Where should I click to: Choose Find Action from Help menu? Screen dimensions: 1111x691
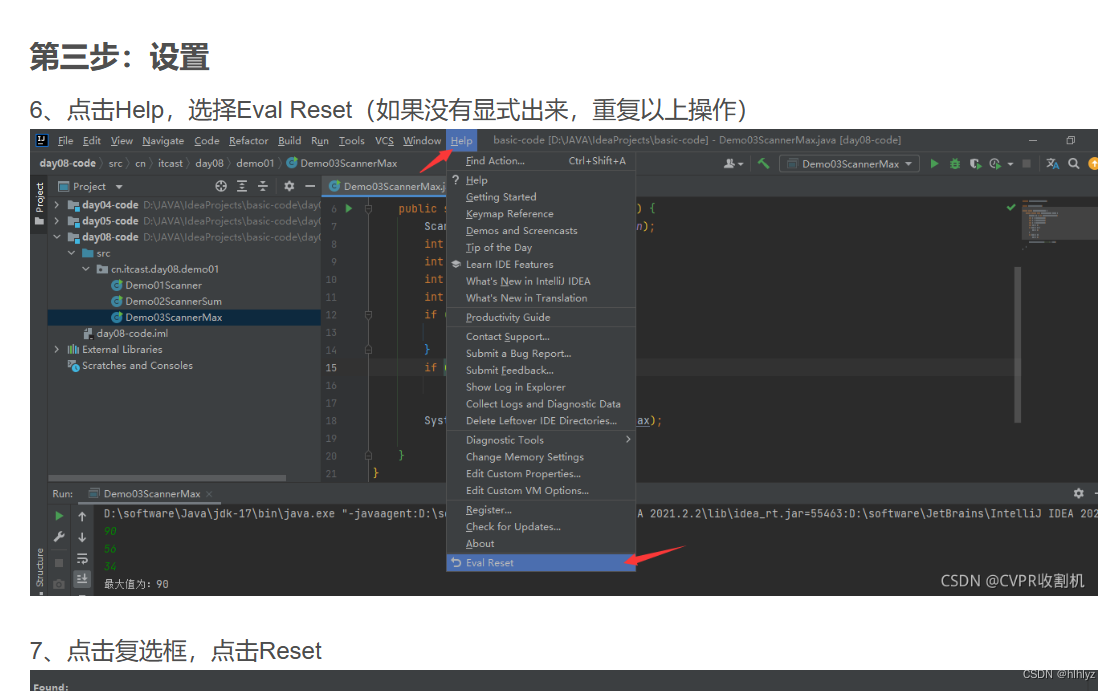[541, 161]
